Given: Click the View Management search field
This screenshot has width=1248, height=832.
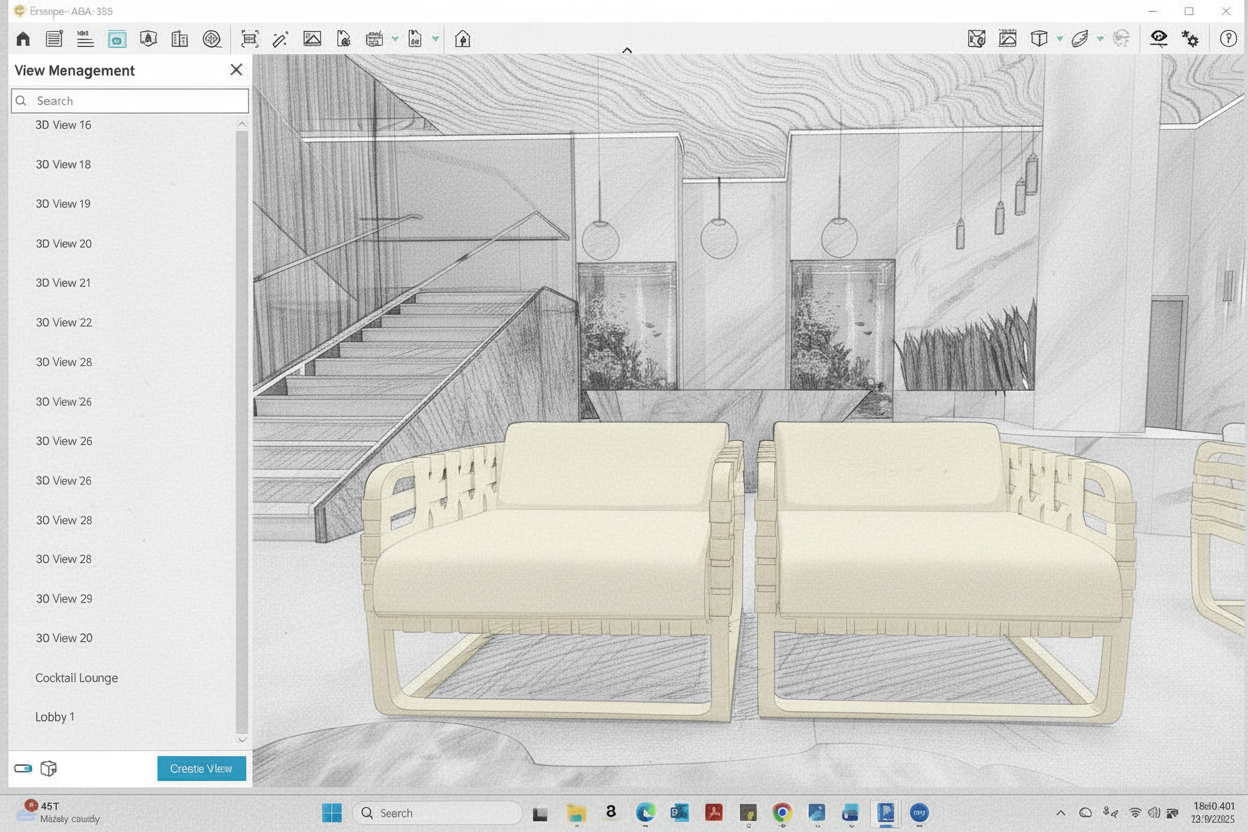Looking at the screenshot, I should pos(130,101).
